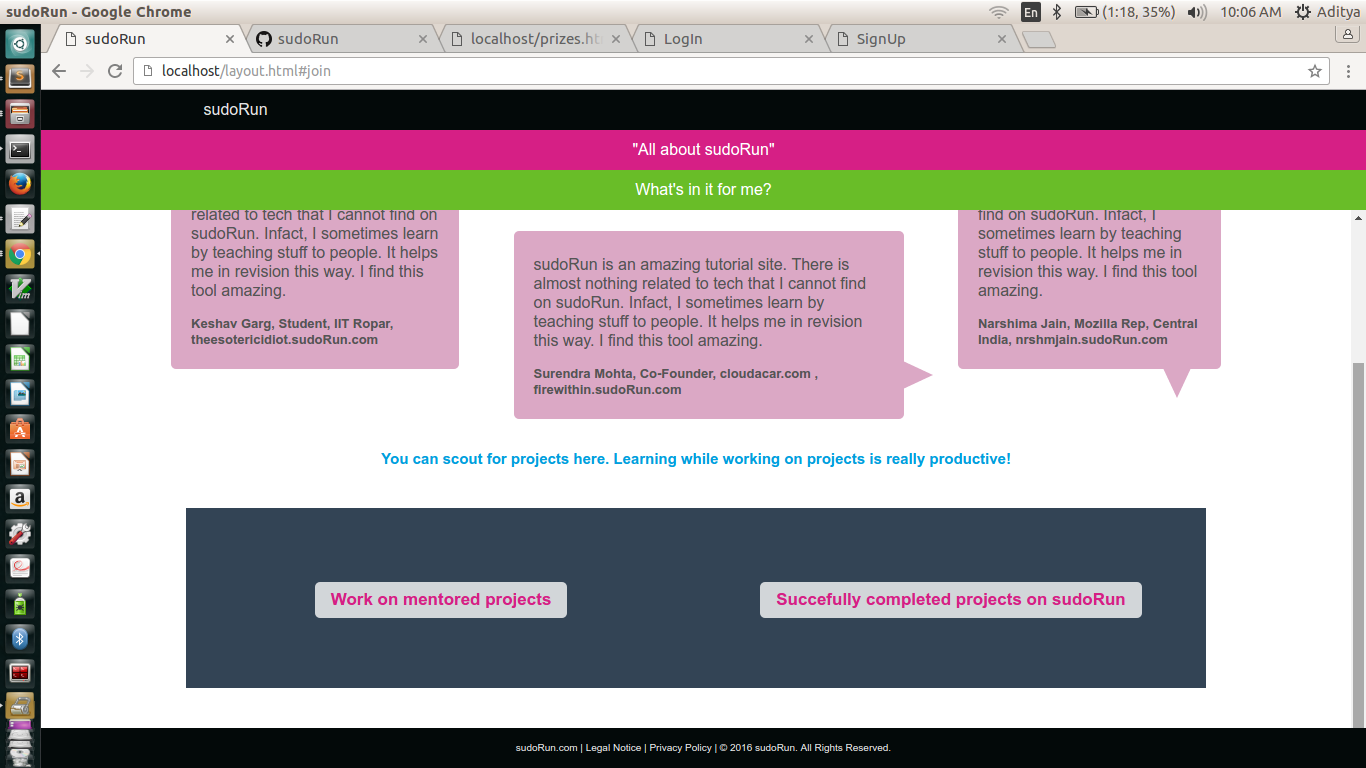Close the LogIn tab
Viewport: 1366px width, 768px height.
[x=809, y=39]
